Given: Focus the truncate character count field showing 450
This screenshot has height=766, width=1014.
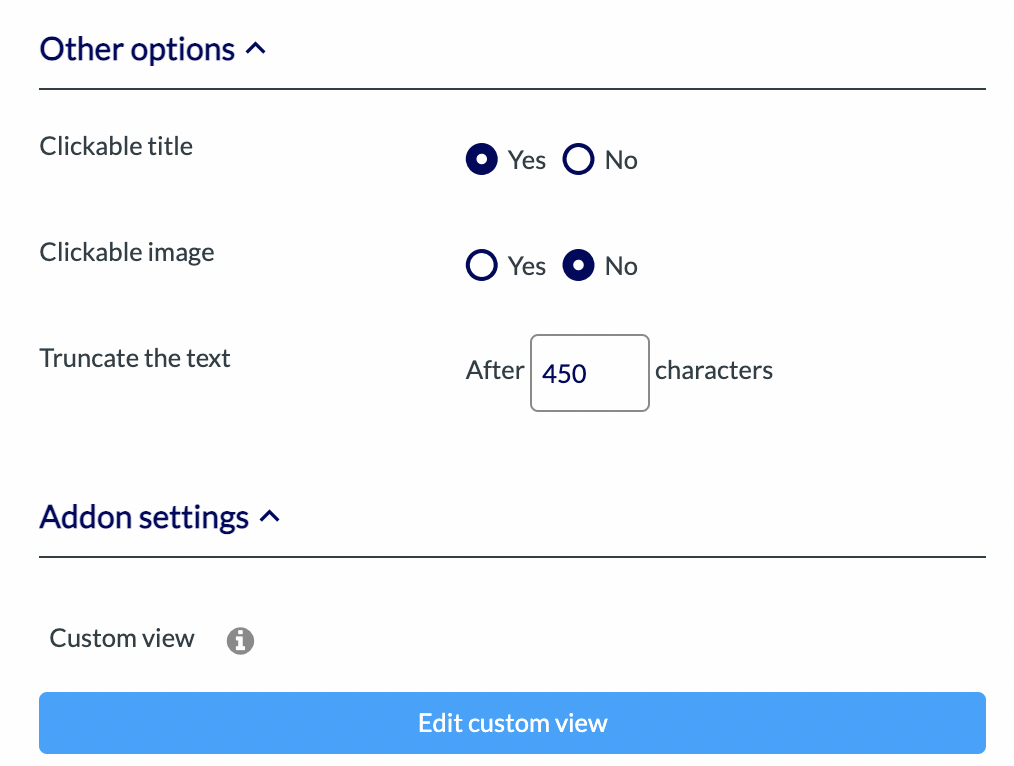Looking at the screenshot, I should pyautogui.click(x=589, y=373).
